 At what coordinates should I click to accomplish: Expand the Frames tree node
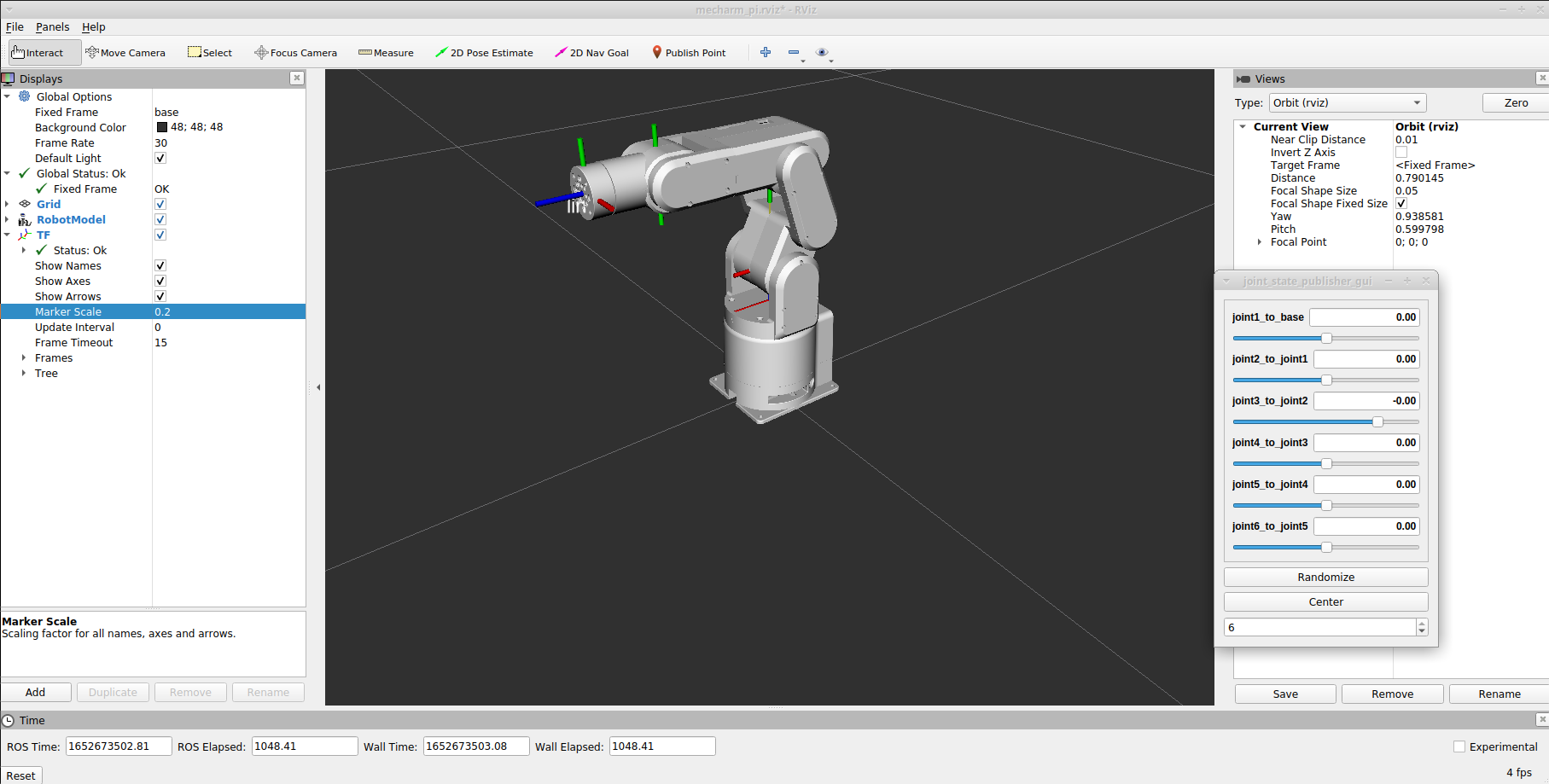coord(24,358)
